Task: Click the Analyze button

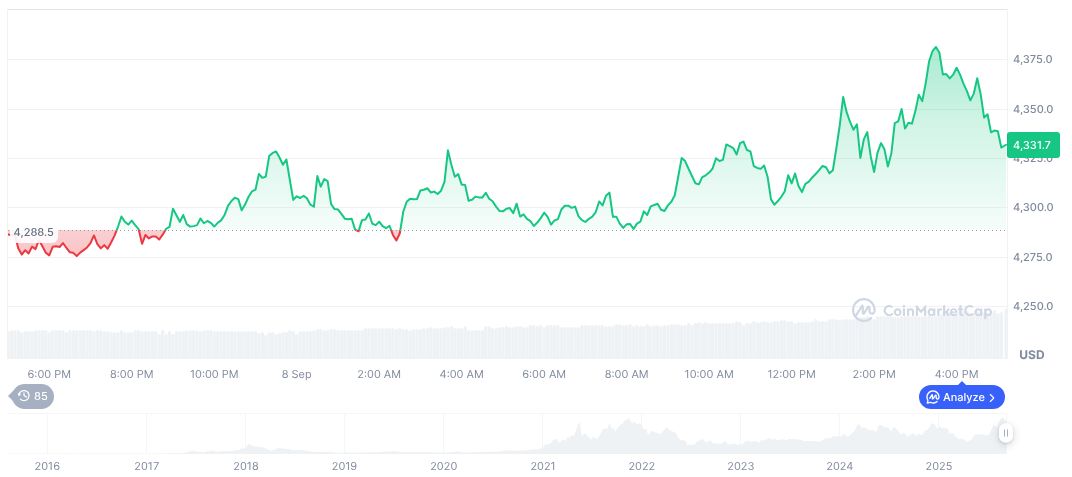Action: 961,397
